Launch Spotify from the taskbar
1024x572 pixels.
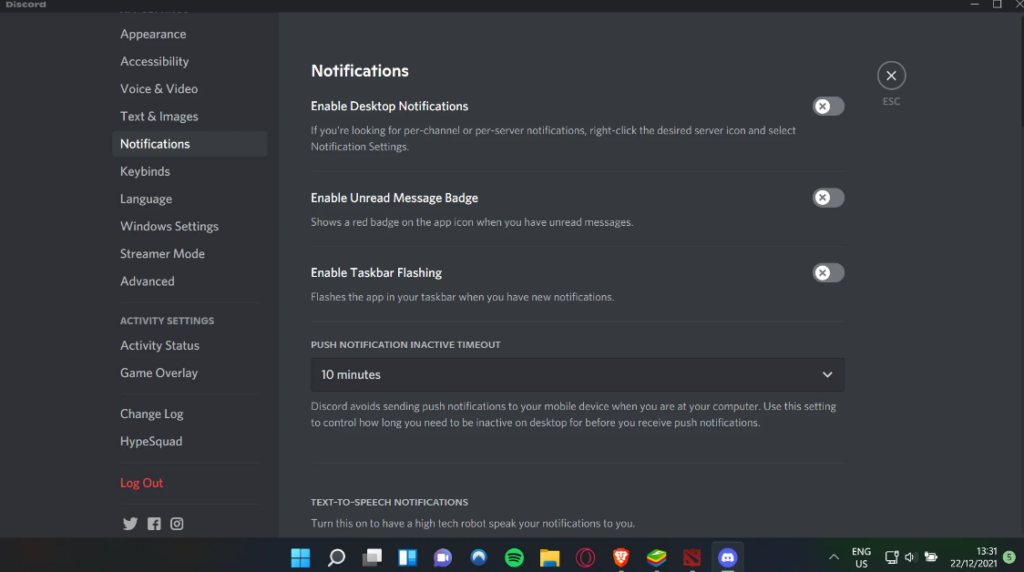click(x=515, y=558)
